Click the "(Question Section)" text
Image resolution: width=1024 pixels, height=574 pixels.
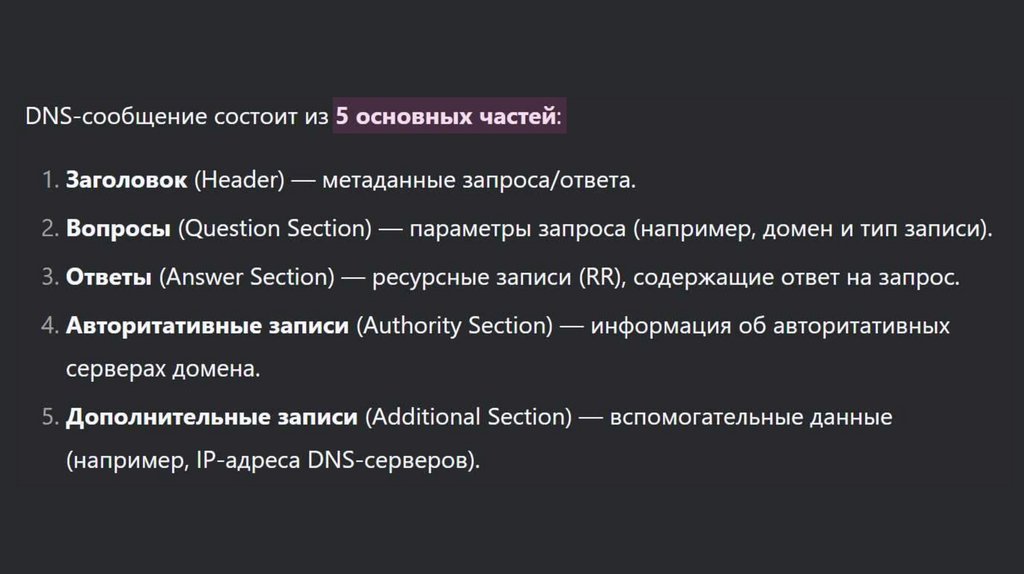(x=275, y=228)
